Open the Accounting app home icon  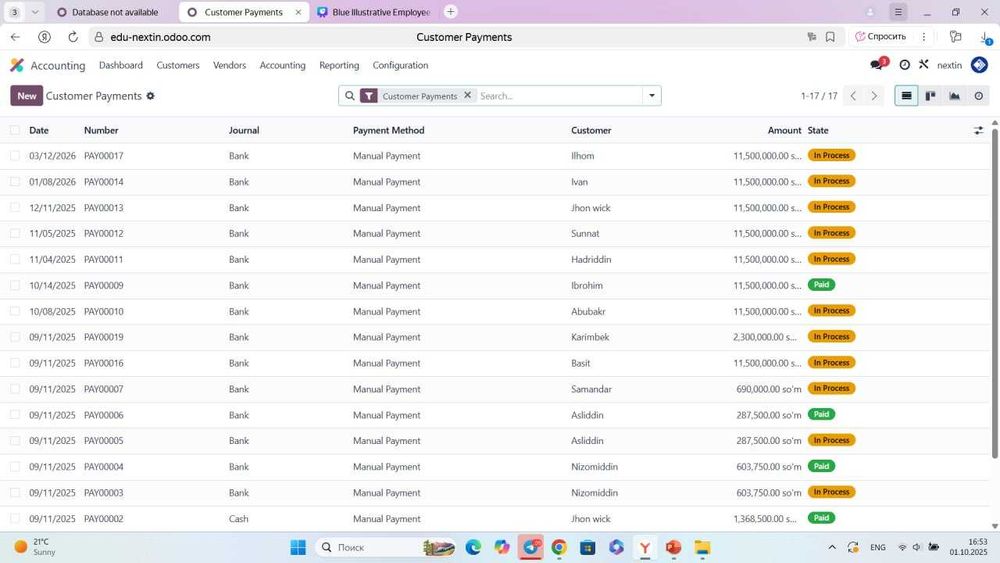click(17, 65)
